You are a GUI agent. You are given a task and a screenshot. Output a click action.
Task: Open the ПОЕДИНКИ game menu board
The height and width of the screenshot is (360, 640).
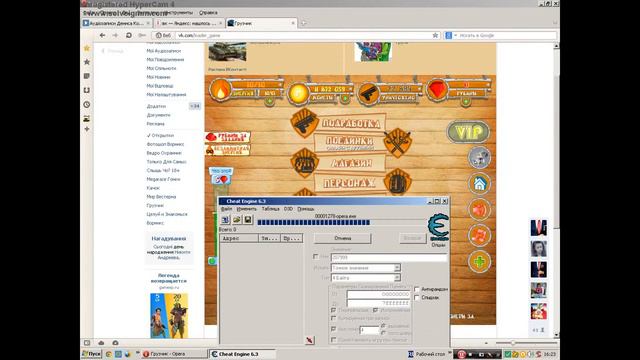click(349, 142)
